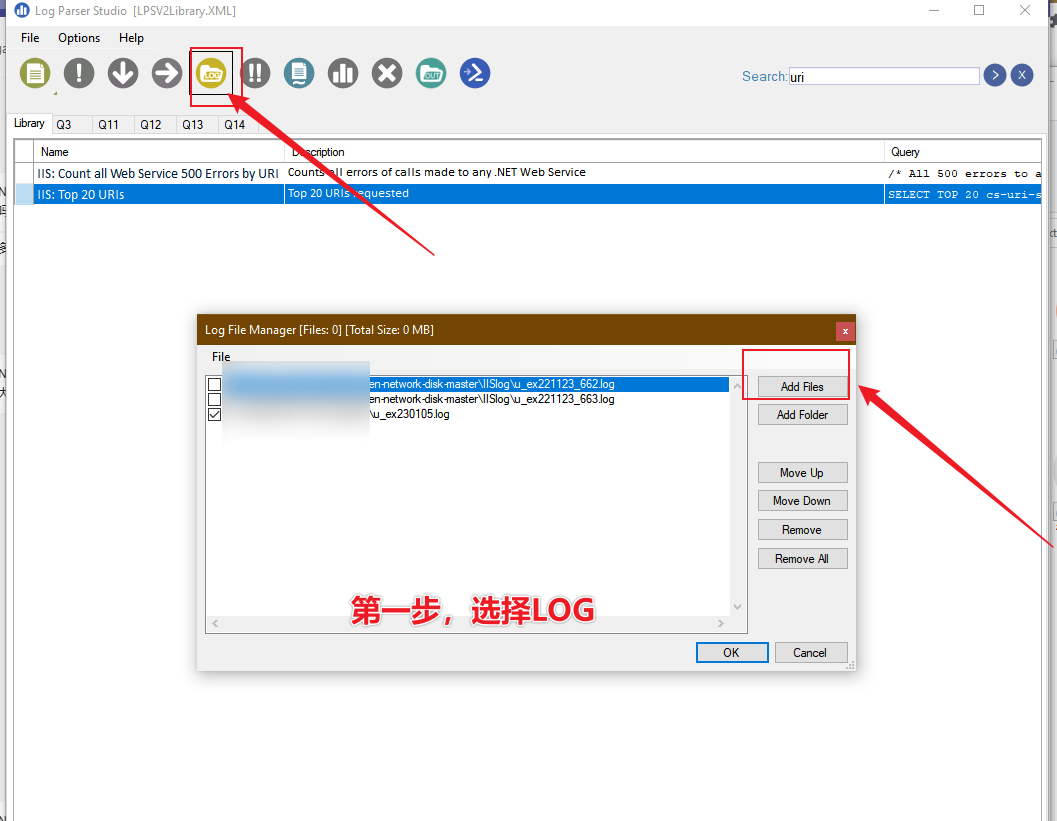Sort by the Query column header
This screenshot has width=1057, height=821.
[963, 152]
